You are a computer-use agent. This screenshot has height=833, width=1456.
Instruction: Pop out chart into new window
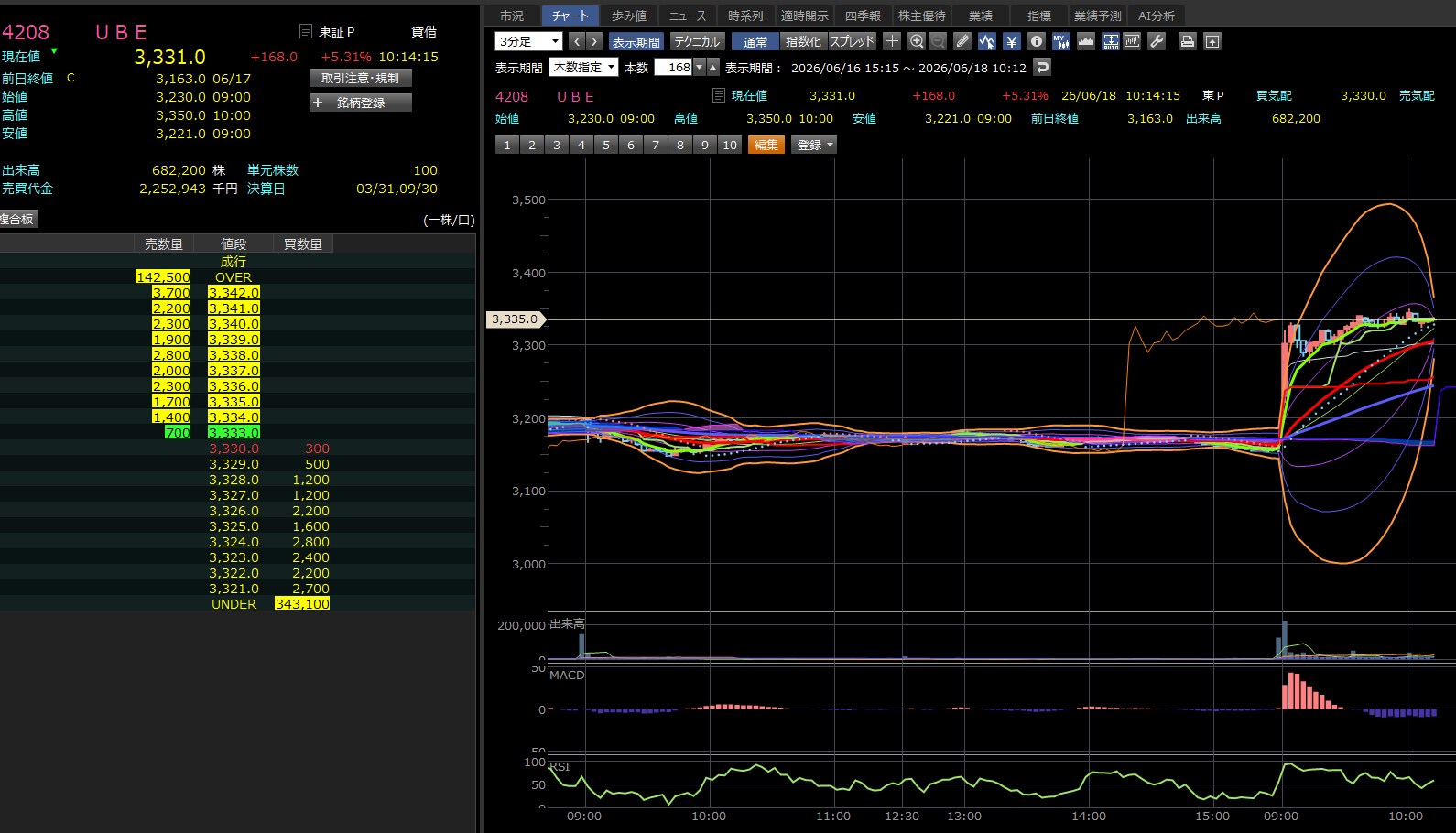click(x=1212, y=41)
